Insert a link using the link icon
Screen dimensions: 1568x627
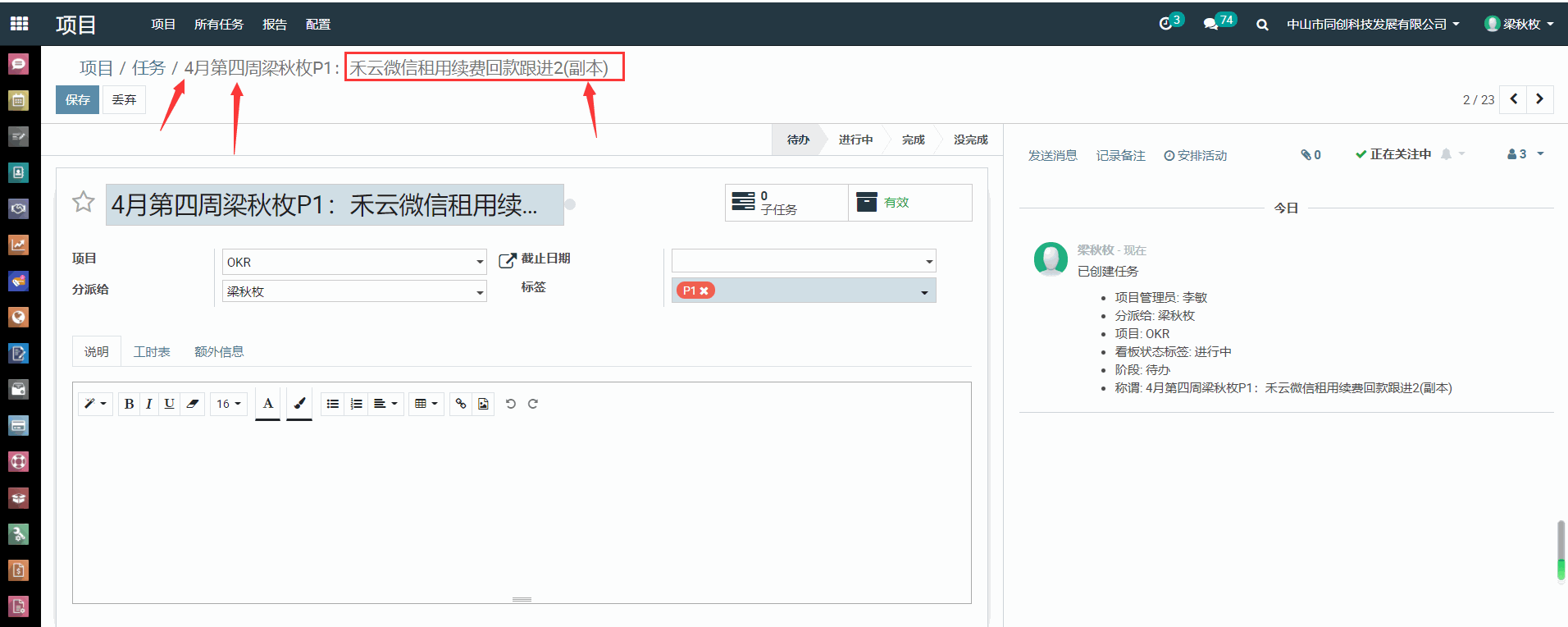461,404
